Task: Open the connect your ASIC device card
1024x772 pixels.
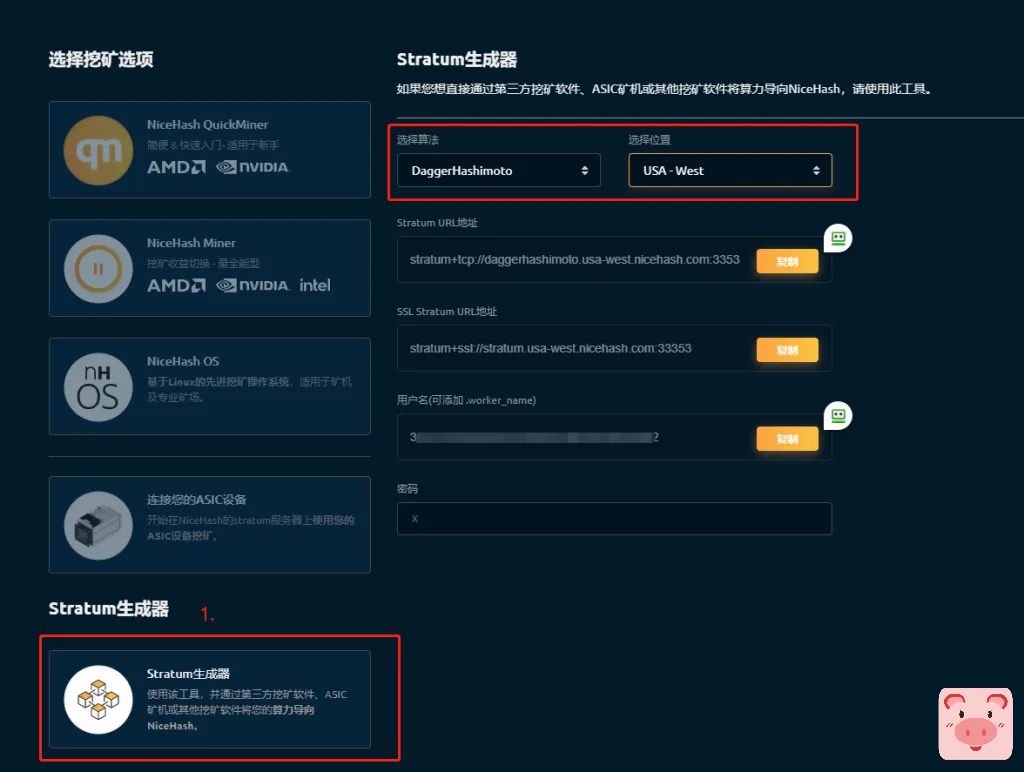Action: (x=210, y=524)
